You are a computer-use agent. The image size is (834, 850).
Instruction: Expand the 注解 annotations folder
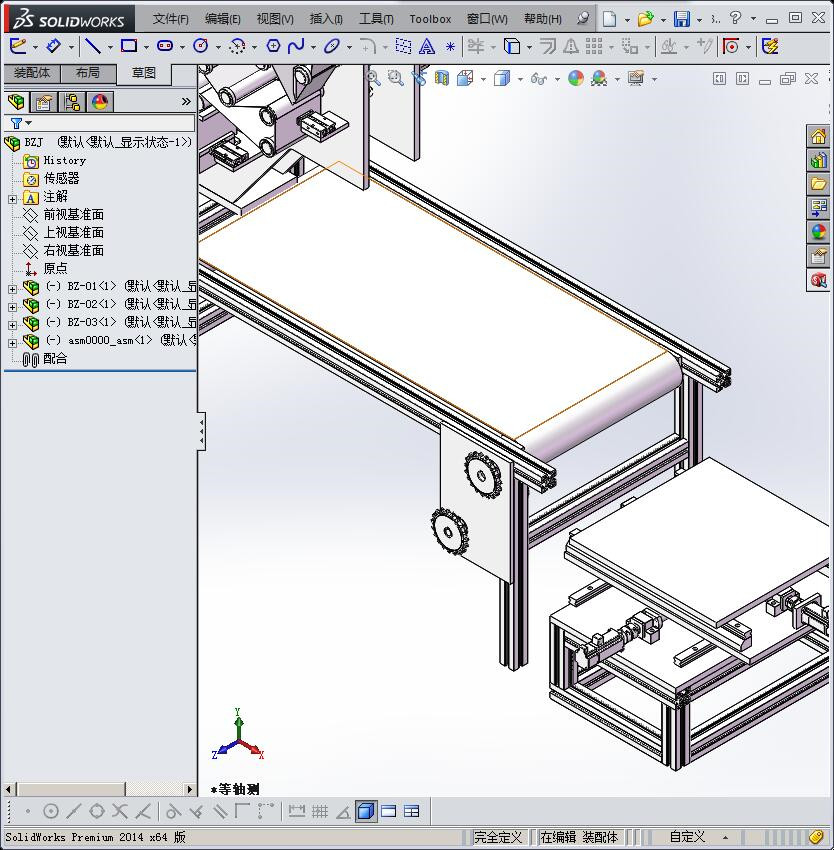point(12,198)
